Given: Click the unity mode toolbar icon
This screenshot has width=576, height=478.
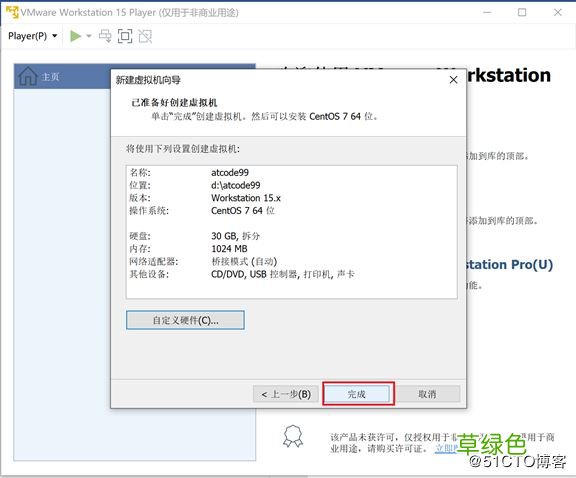Looking at the screenshot, I should pyautogui.click(x=145, y=36).
